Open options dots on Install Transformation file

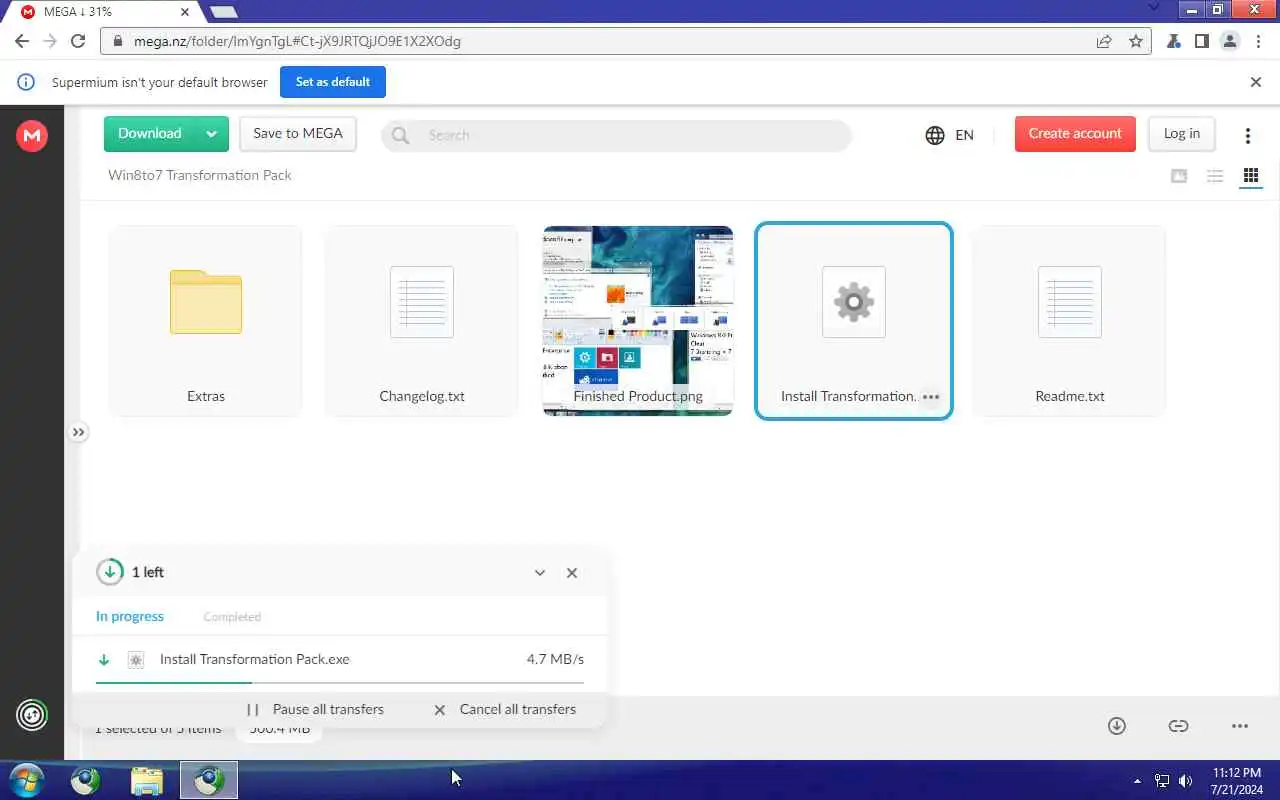pyautogui.click(x=931, y=397)
